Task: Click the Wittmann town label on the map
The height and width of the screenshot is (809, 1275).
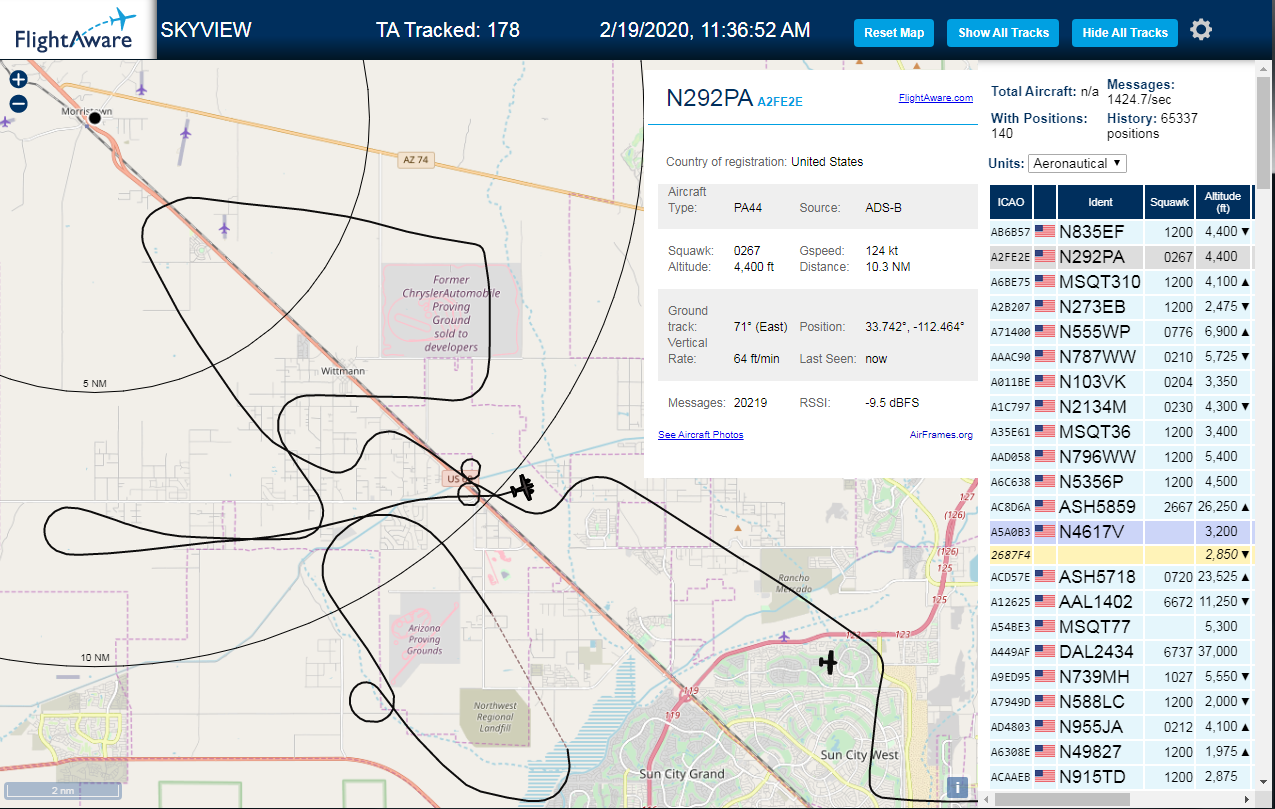Action: coord(342,370)
